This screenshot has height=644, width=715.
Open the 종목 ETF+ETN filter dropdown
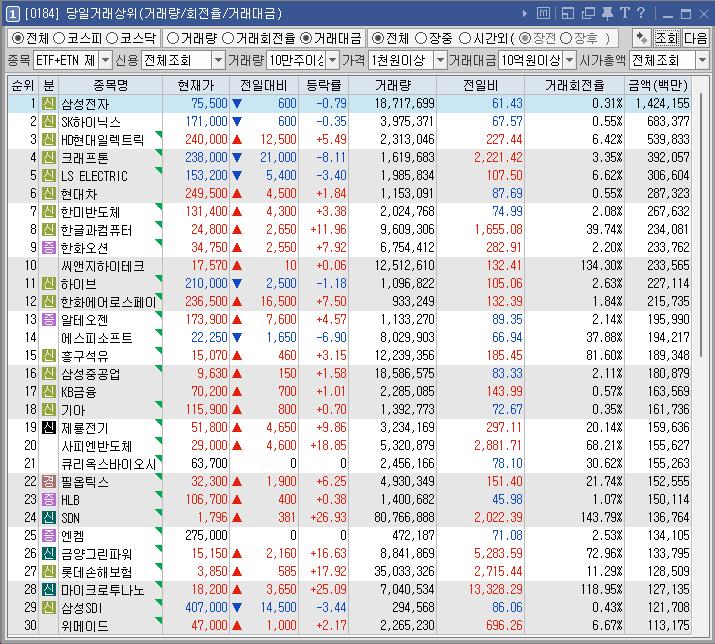tap(105, 60)
